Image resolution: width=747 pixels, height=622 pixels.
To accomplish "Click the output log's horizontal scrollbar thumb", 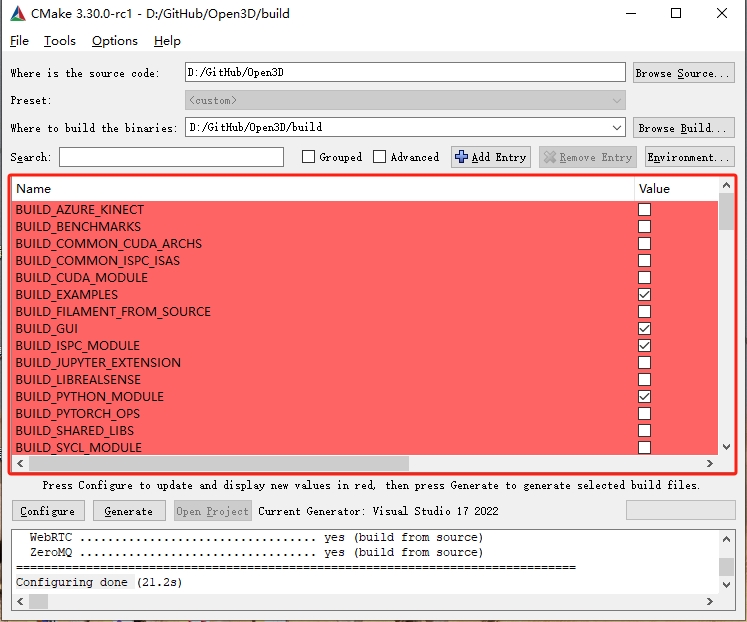I will (x=38, y=602).
